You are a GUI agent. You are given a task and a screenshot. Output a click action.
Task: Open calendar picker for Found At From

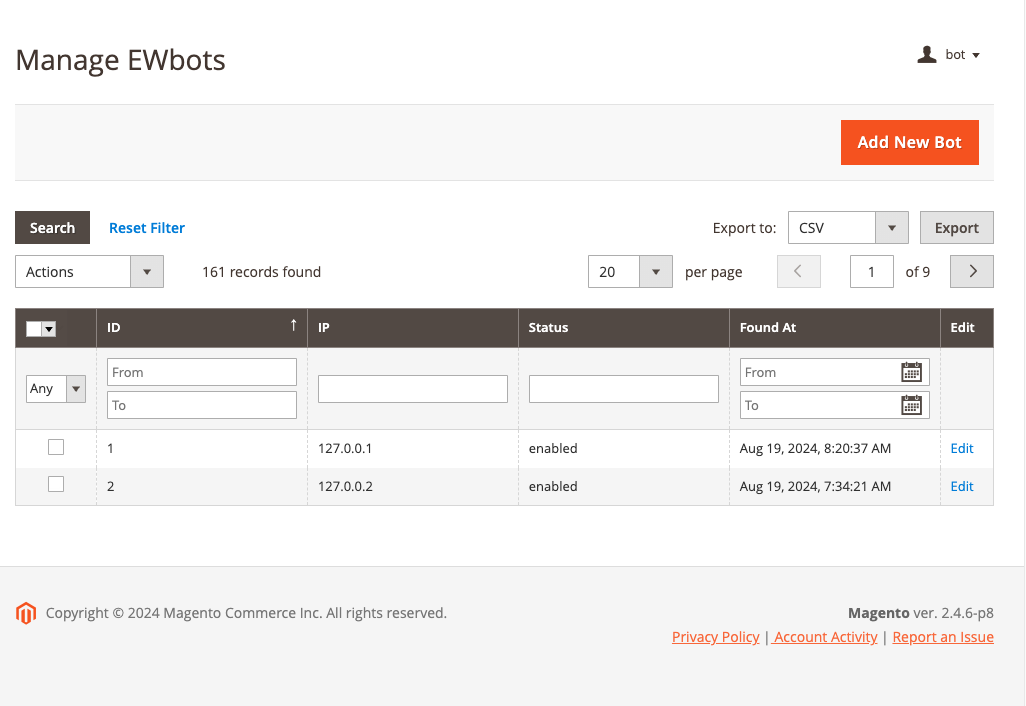[x=911, y=372]
